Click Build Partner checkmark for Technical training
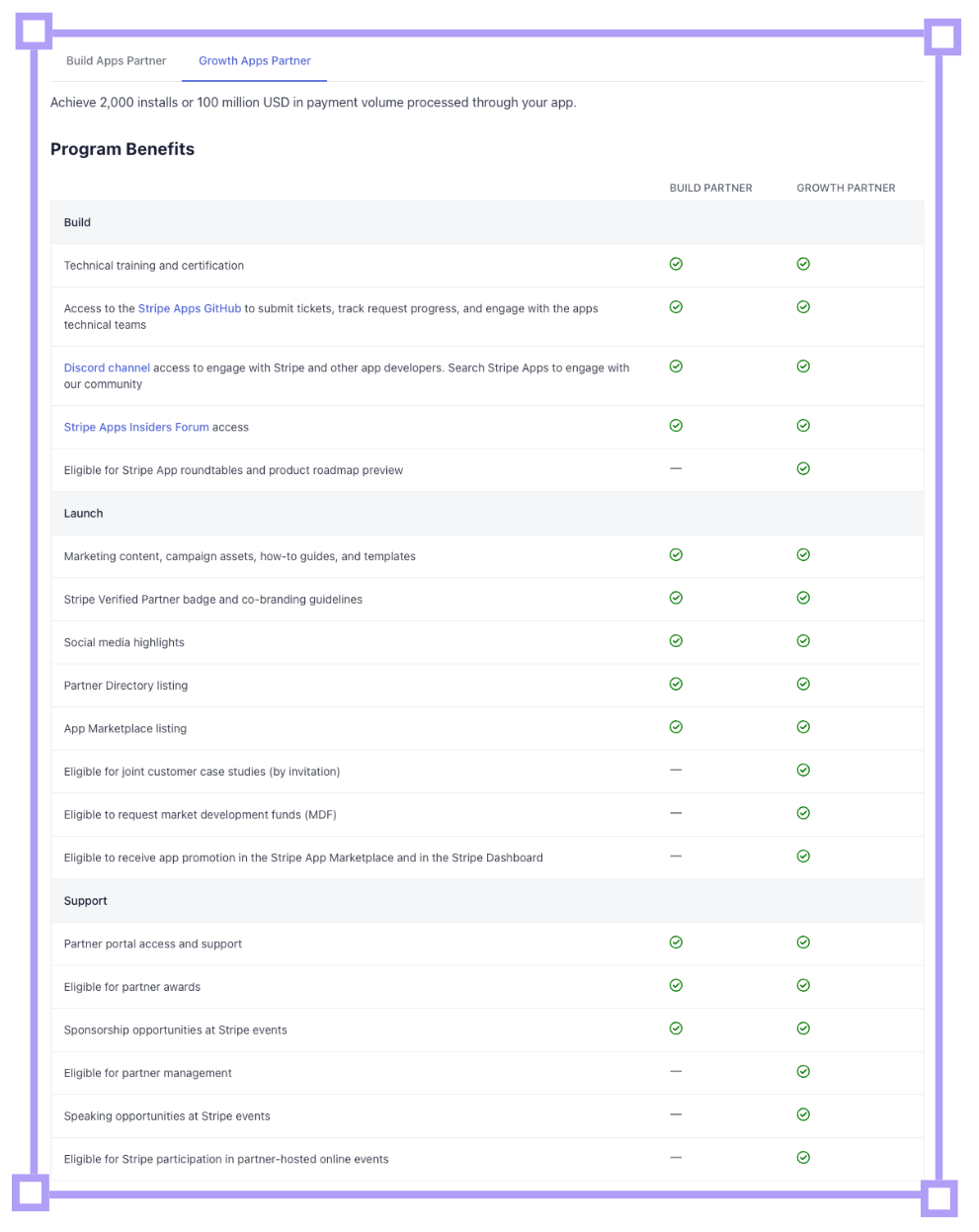 [676, 264]
